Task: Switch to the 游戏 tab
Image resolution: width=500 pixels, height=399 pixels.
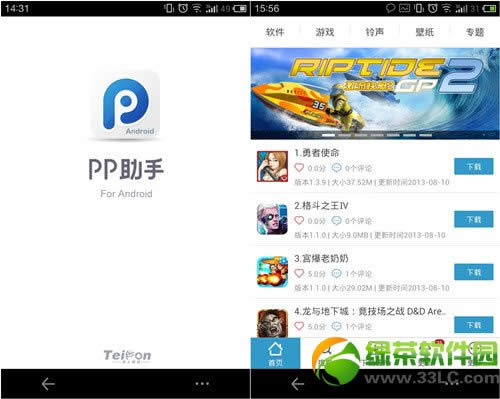Action: click(x=325, y=32)
